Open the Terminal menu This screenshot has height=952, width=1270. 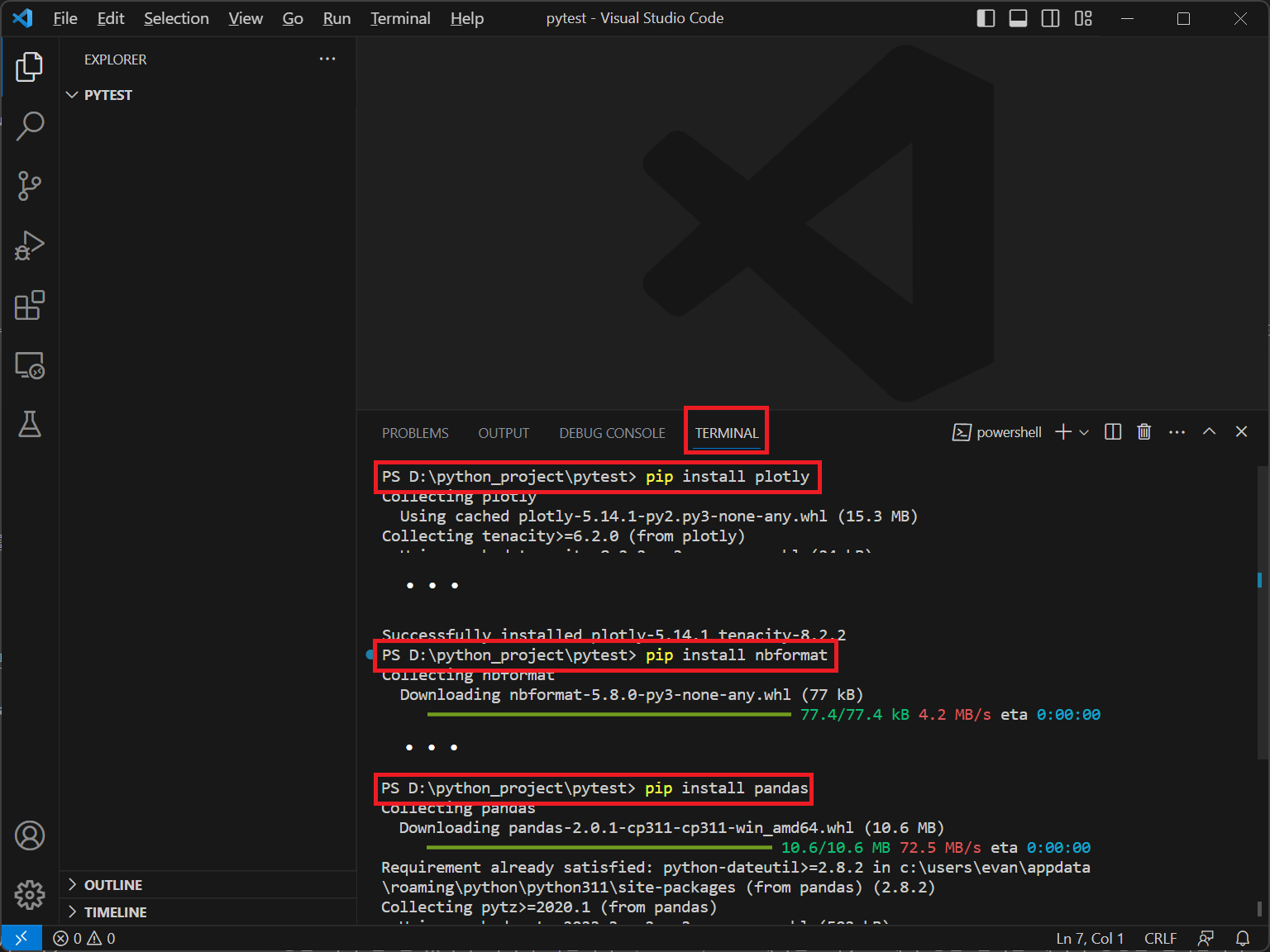coord(400,18)
